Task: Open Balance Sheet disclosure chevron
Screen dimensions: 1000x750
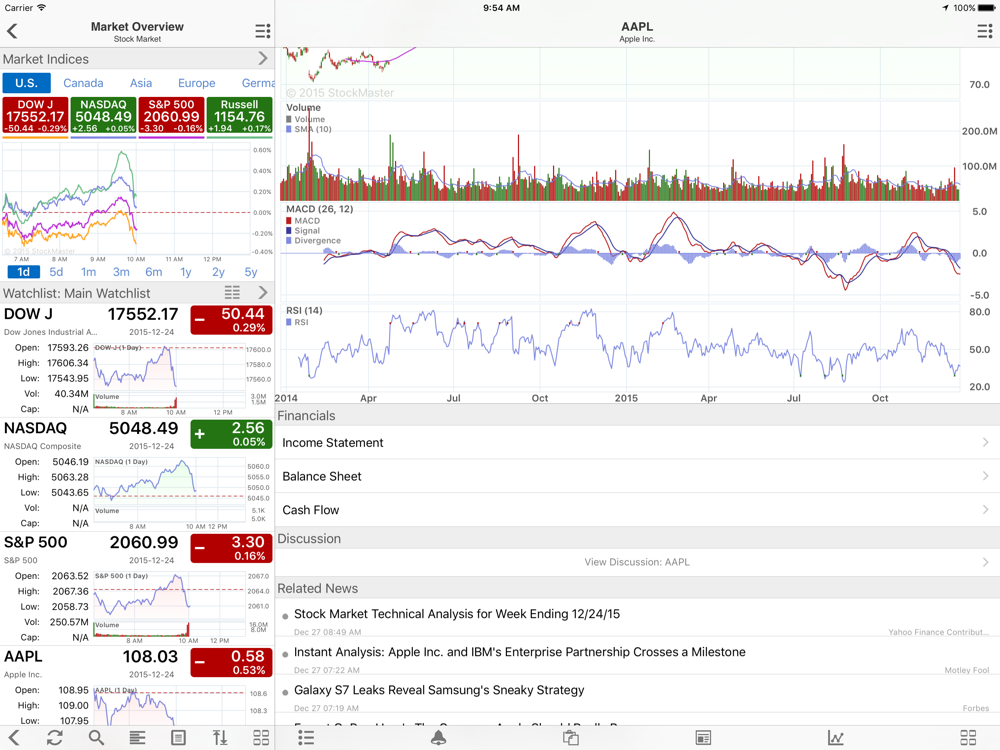Action: (985, 476)
